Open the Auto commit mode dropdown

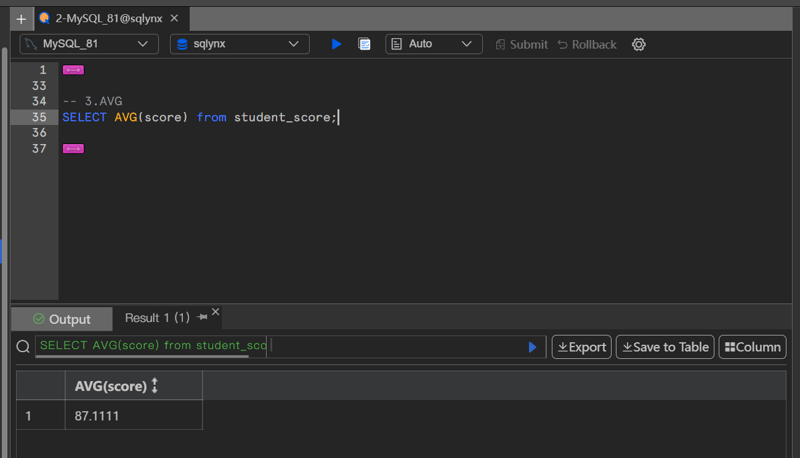434,44
